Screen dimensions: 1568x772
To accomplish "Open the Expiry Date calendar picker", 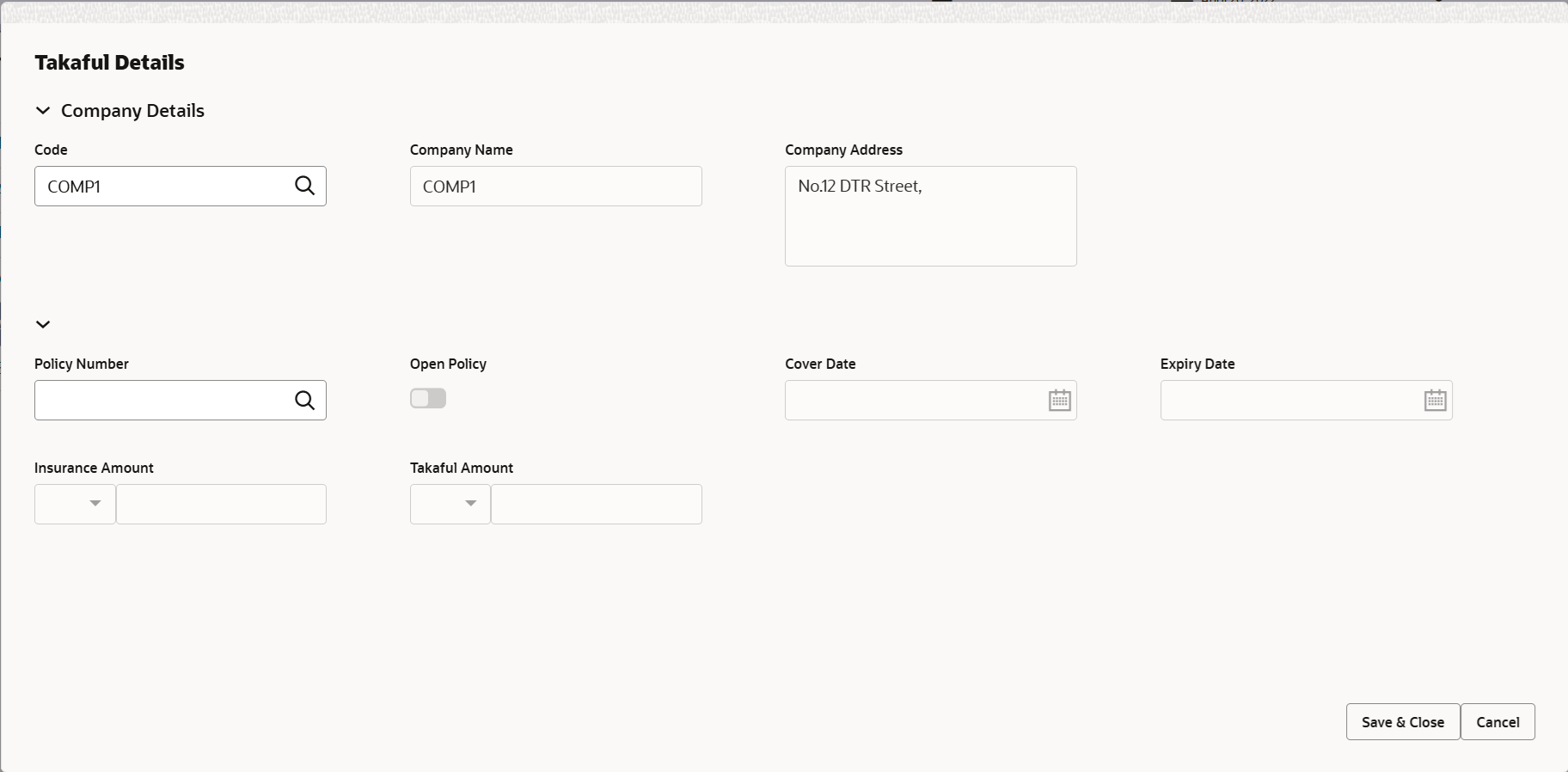I will tap(1436, 400).
